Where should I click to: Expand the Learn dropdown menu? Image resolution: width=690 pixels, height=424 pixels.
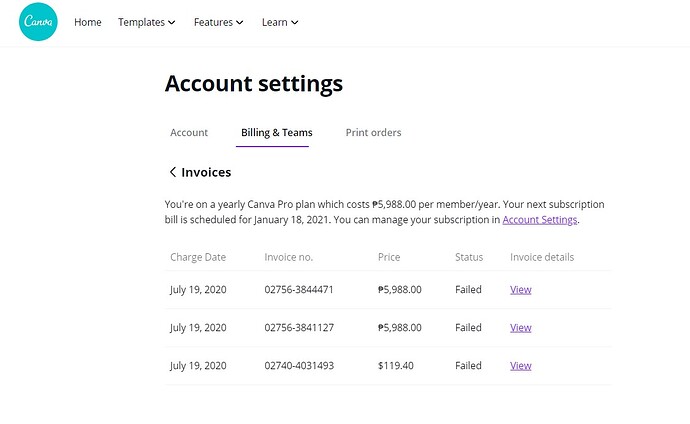coord(280,22)
